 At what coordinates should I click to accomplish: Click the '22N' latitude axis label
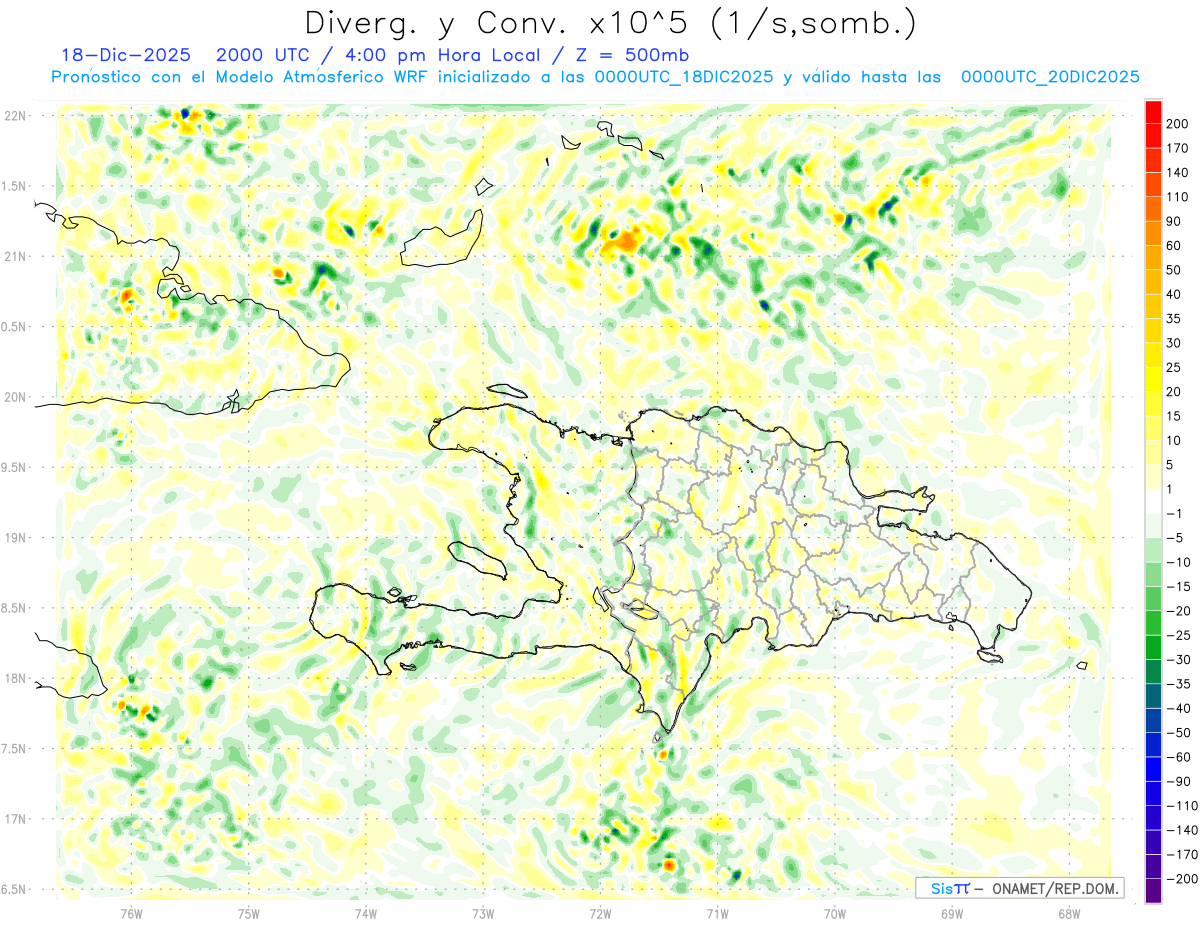(x=15, y=115)
